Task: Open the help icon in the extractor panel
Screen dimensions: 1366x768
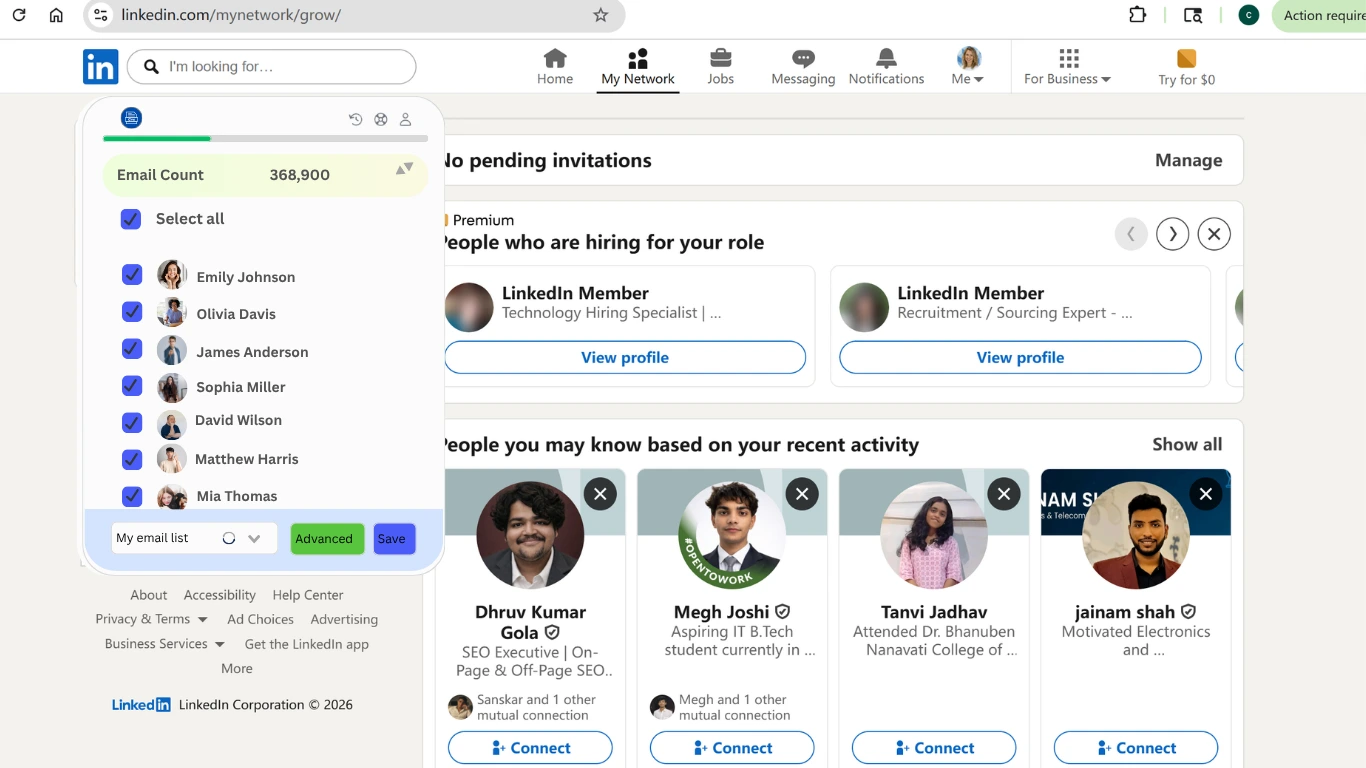Action: pos(380,118)
